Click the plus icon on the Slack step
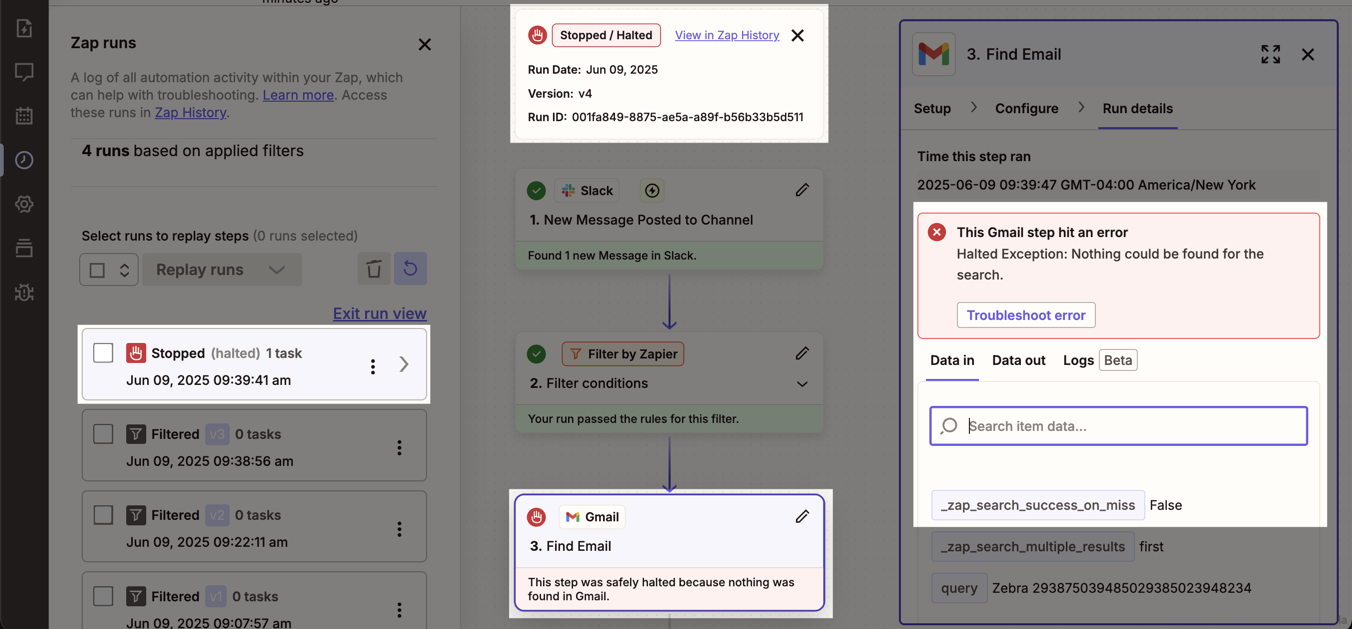This screenshot has height=629, width=1352. (652, 190)
